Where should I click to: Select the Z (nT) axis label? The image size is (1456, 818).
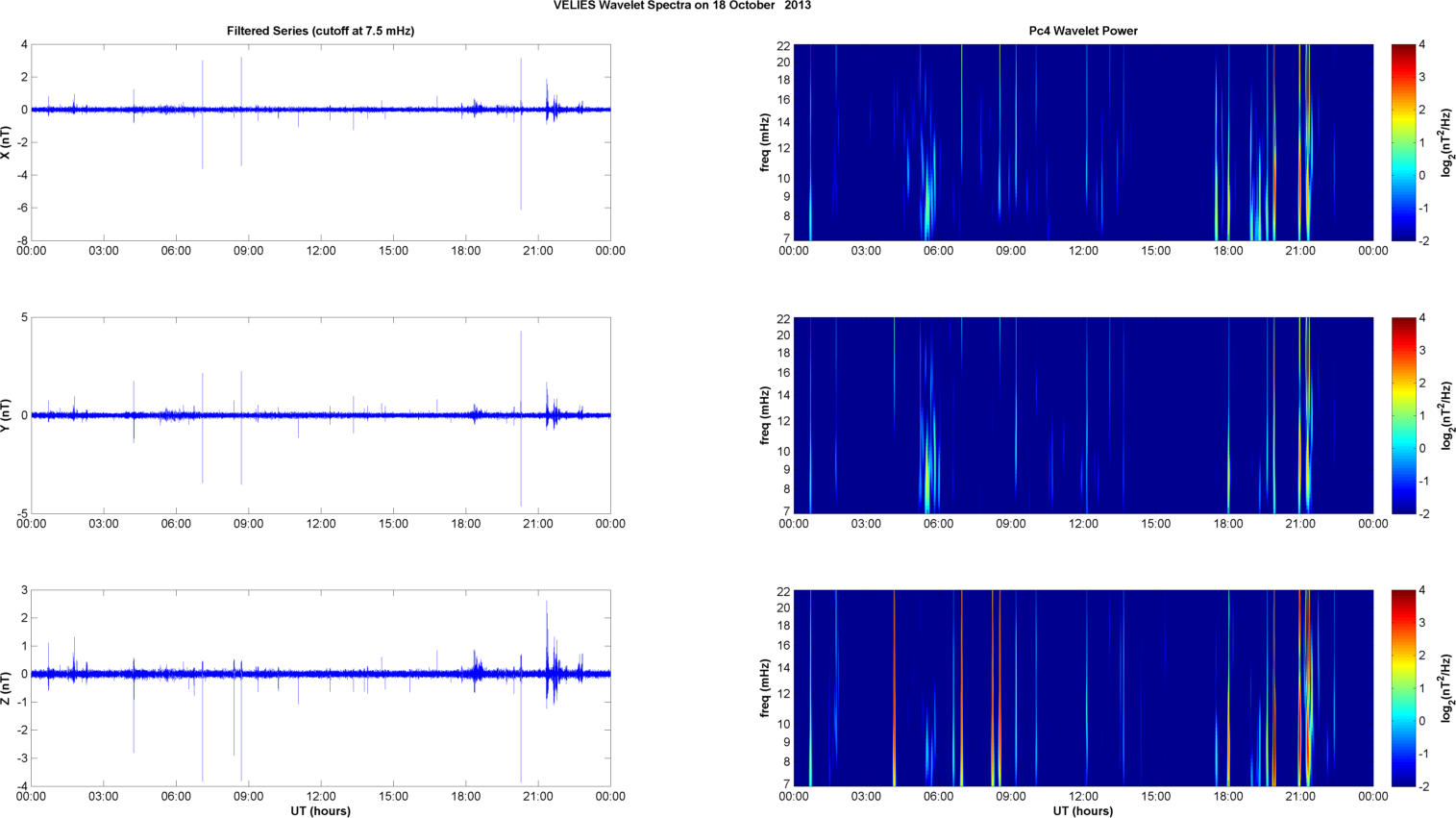[x=7, y=688]
